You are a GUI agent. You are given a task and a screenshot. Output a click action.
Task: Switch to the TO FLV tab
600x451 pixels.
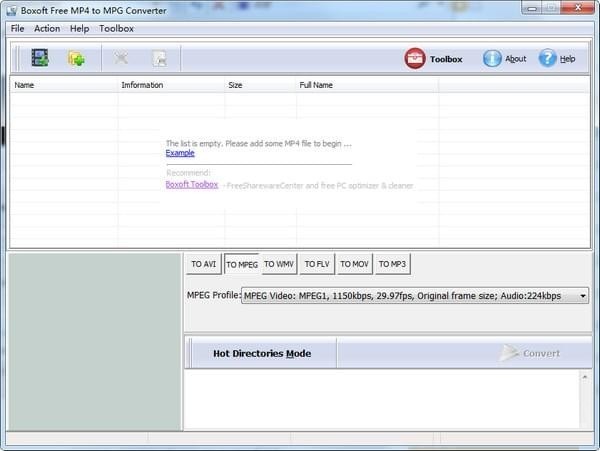(317, 264)
